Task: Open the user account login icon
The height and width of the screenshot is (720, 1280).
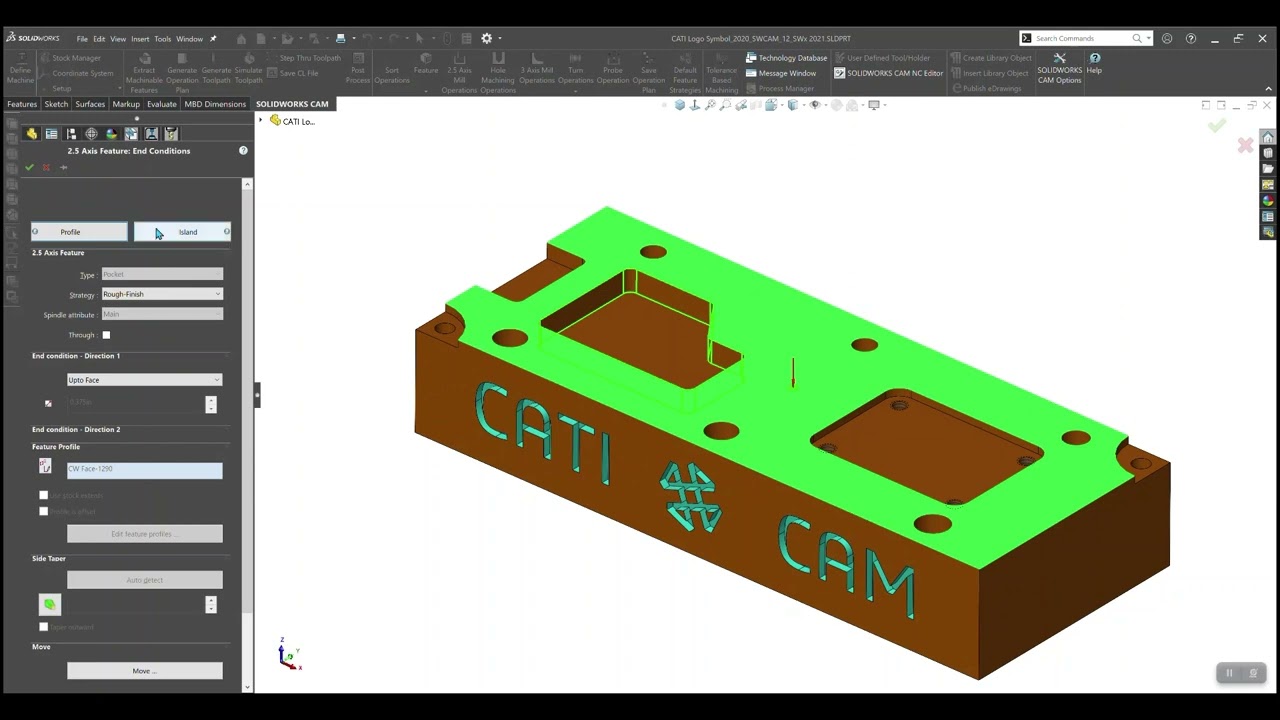Action: pyautogui.click(x=1167, y=38)
